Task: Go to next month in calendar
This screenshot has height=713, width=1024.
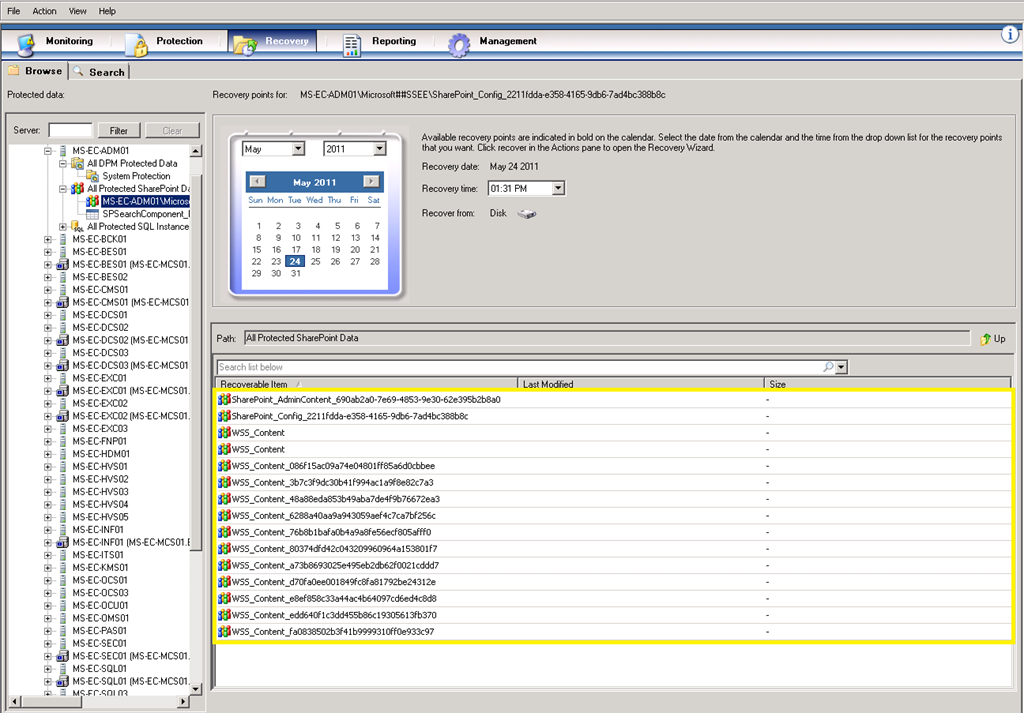Action: pos(371,182)
